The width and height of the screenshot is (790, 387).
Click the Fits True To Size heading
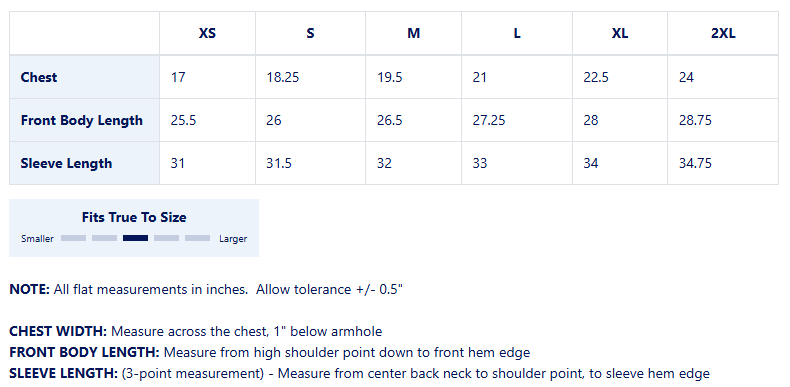tap(134, 217)
